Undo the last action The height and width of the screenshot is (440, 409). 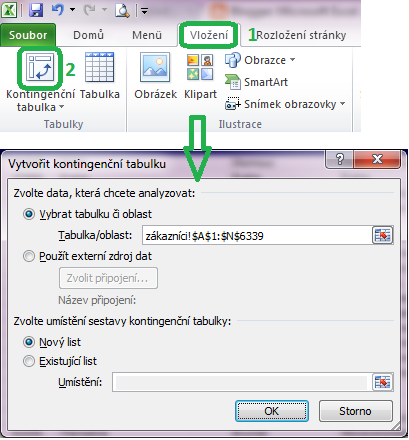point(58,10)
